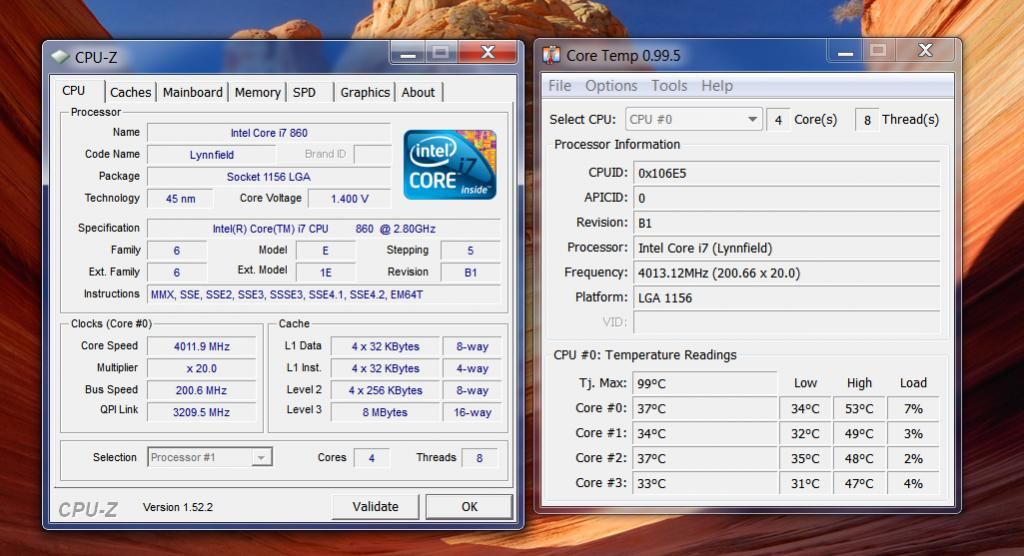Click the Core(s) count box in Core Temp
The image size is (1024, 556).
[x=778, y=120]
